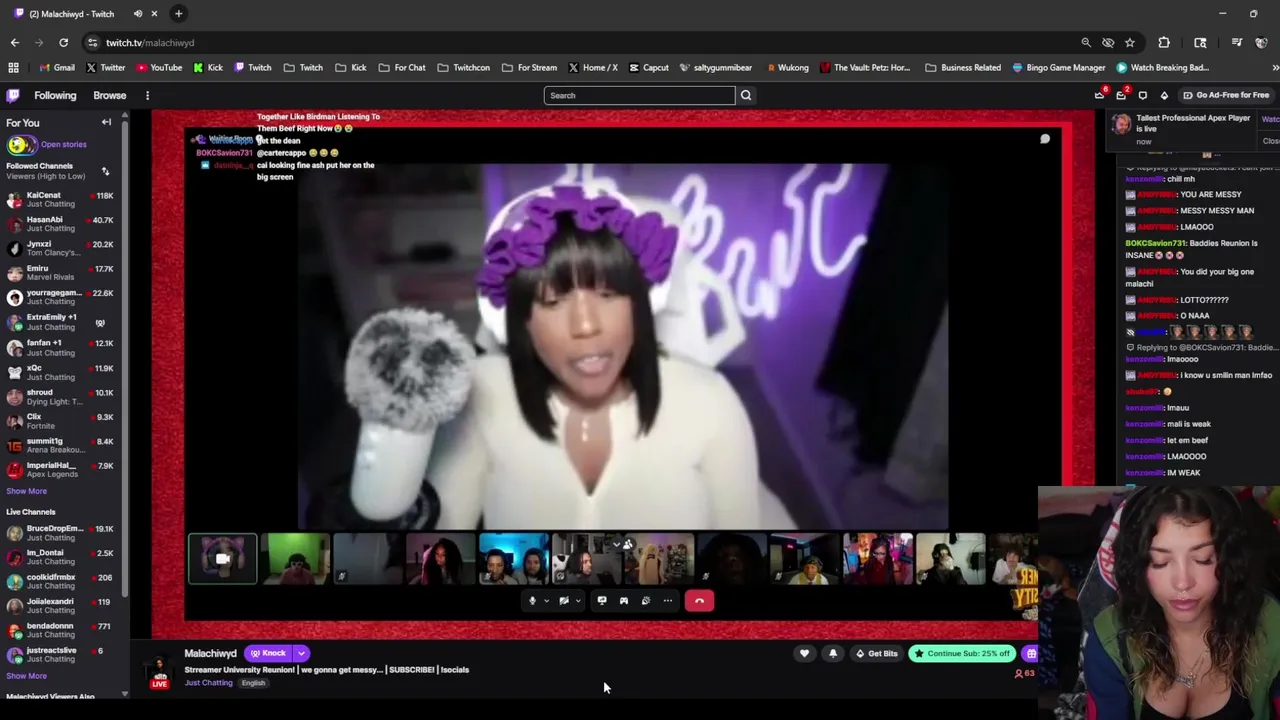This screenshot has width=1280, height=720.
Task: Click the search magnifier button
Action: pyautogui.click(x=746, y=95)
